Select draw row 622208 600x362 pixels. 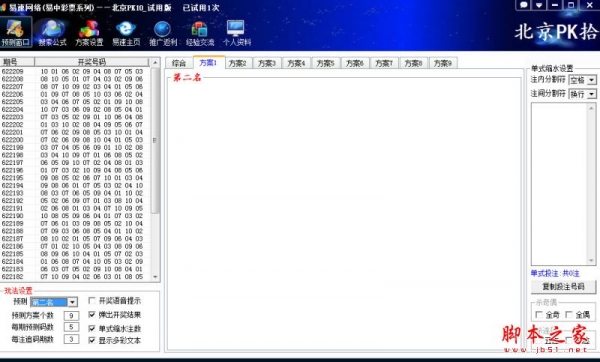coord(75,79)
